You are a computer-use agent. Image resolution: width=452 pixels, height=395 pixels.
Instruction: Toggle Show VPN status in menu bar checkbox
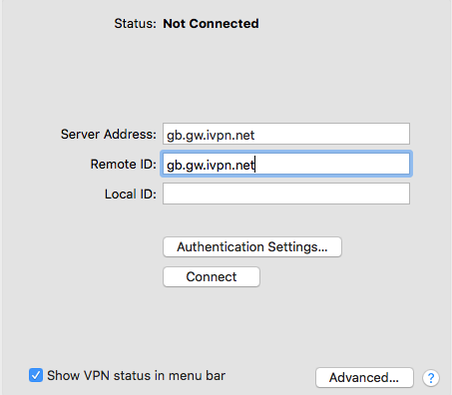pyautogui.click(x=36, y=375)
